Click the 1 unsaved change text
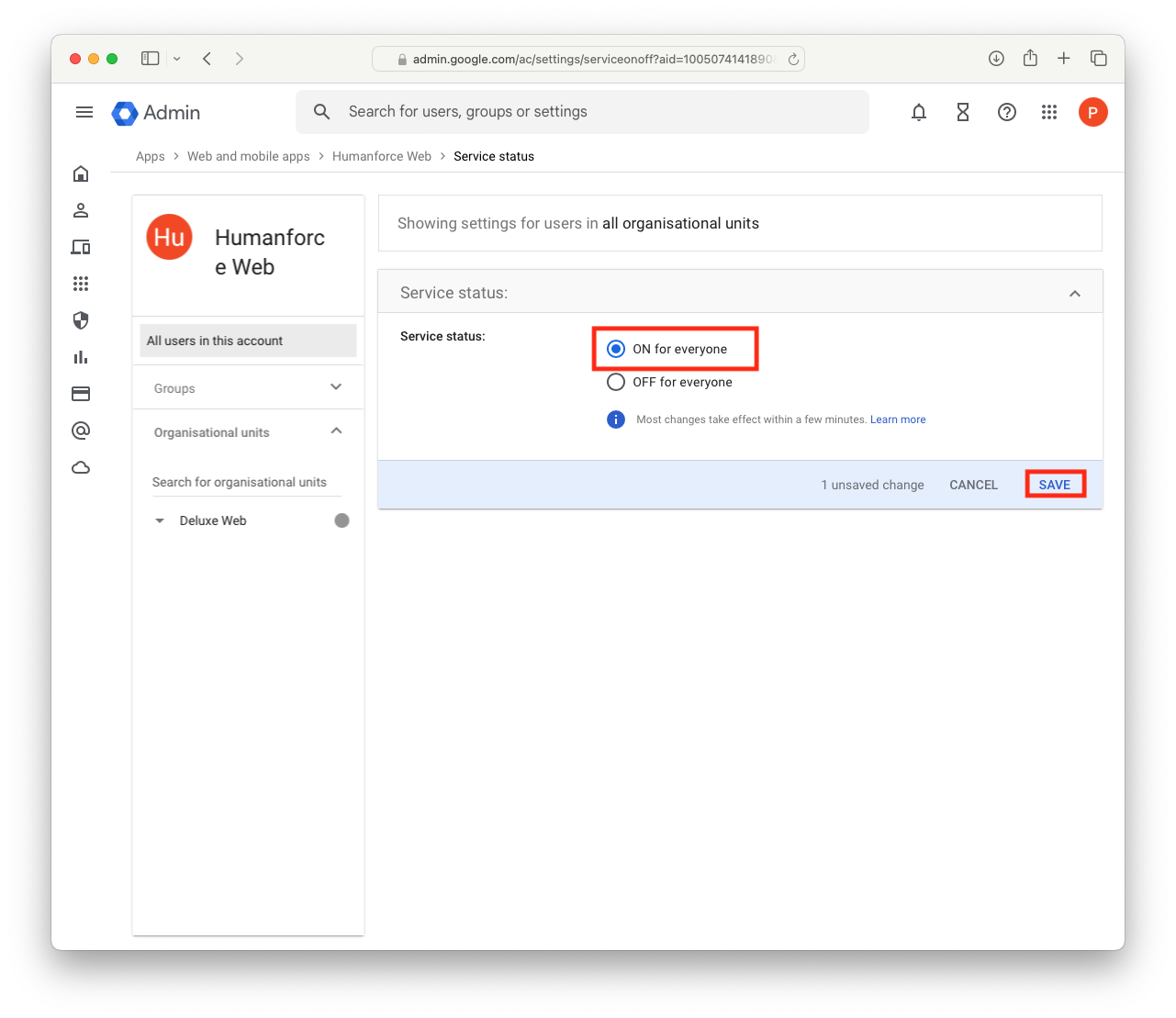This screenshot has height=1018, width=1176. click(x=872, y=485)
